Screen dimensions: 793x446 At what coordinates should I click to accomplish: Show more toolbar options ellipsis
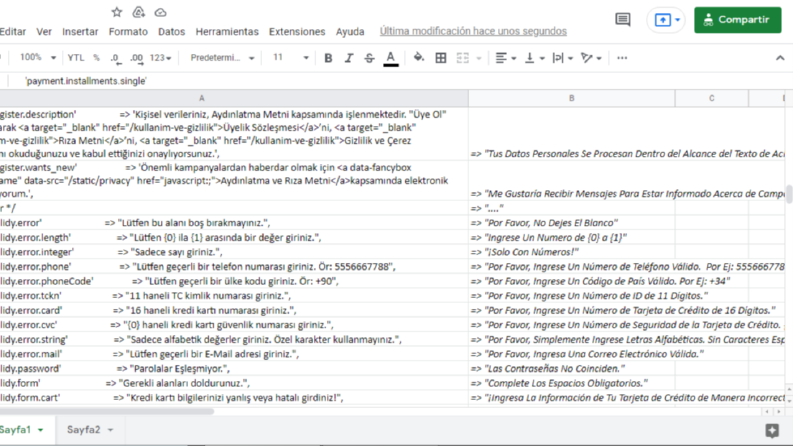click(x=622, y=58)
